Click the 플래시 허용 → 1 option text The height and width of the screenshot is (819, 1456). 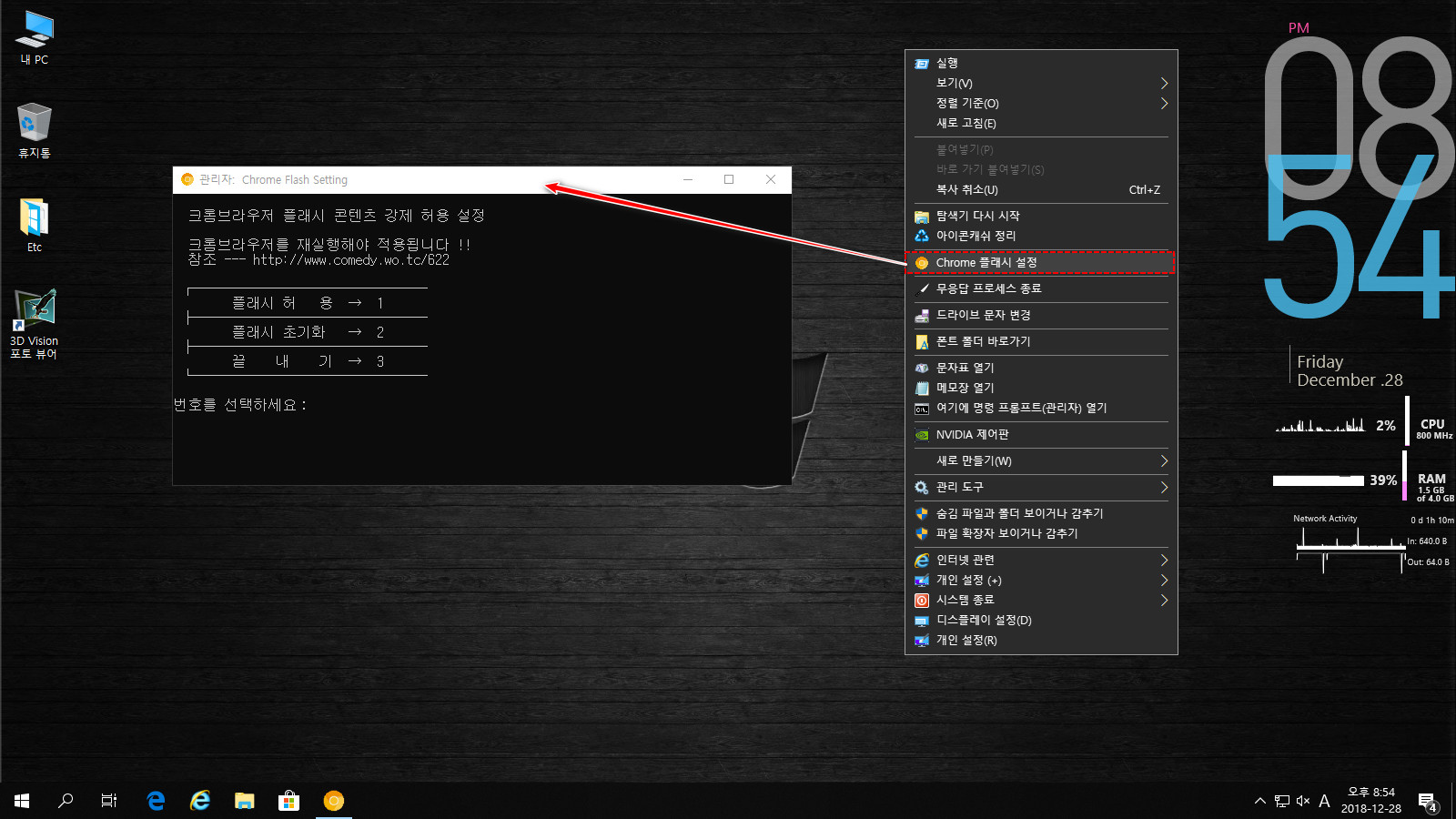(308, 302)
